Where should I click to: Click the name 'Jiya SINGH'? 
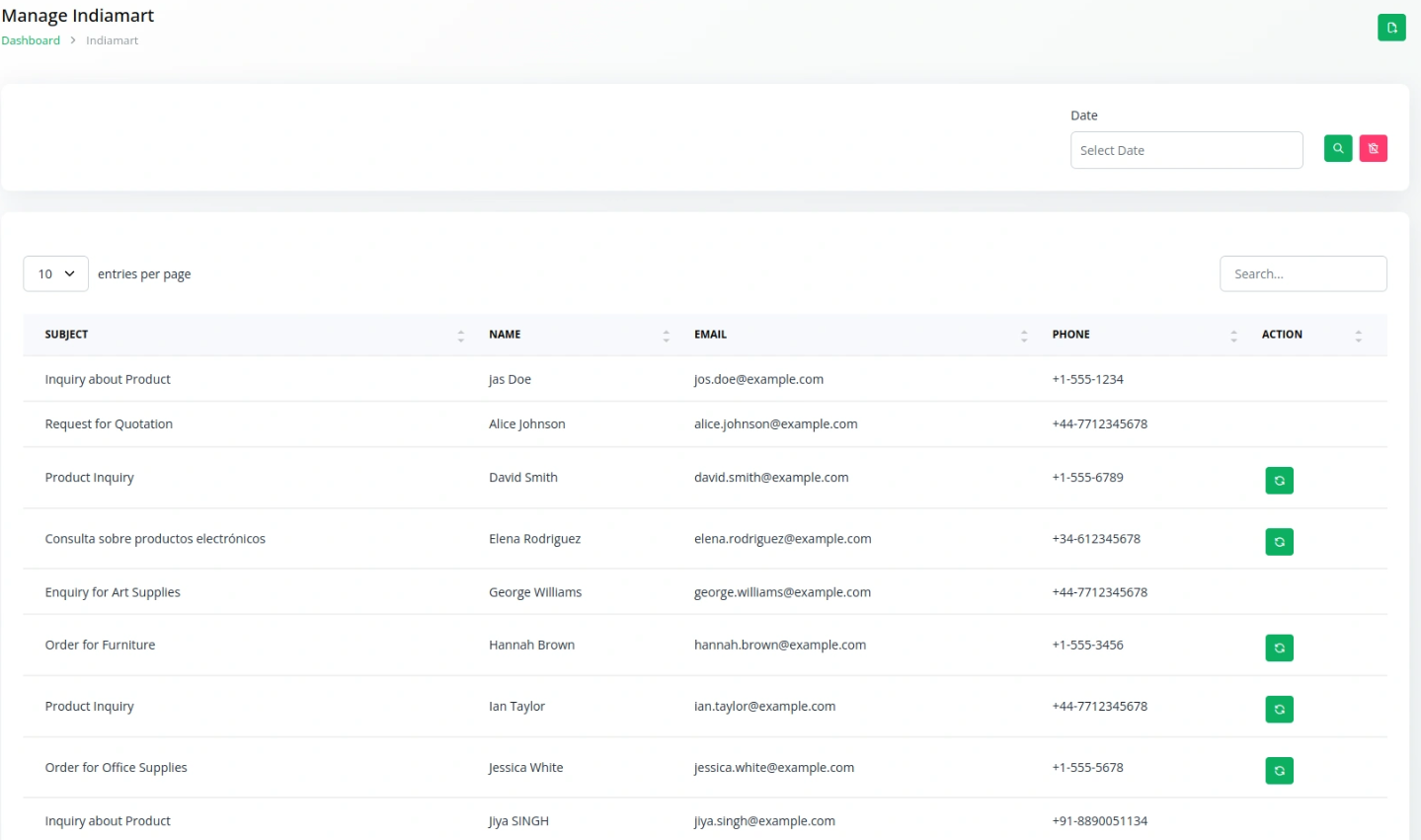coord(518,821)
